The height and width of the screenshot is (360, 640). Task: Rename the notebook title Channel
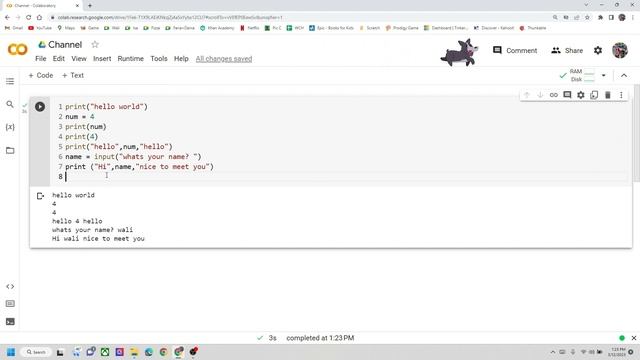pyautogui.click(x=65, y=44)
